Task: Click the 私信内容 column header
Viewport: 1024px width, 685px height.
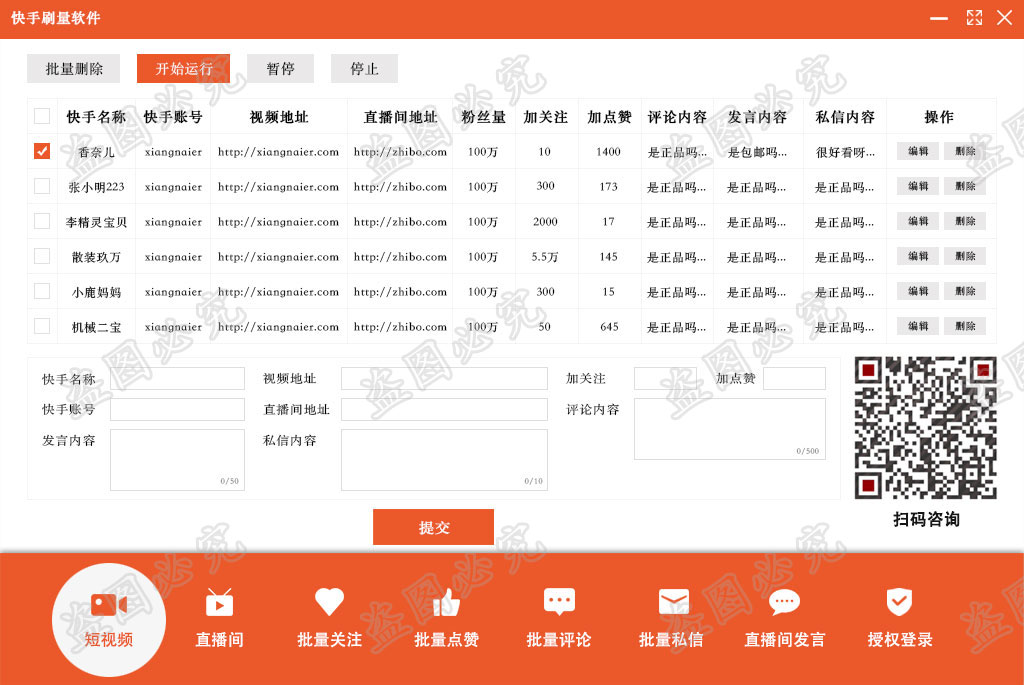Action: tap(845, 117)
